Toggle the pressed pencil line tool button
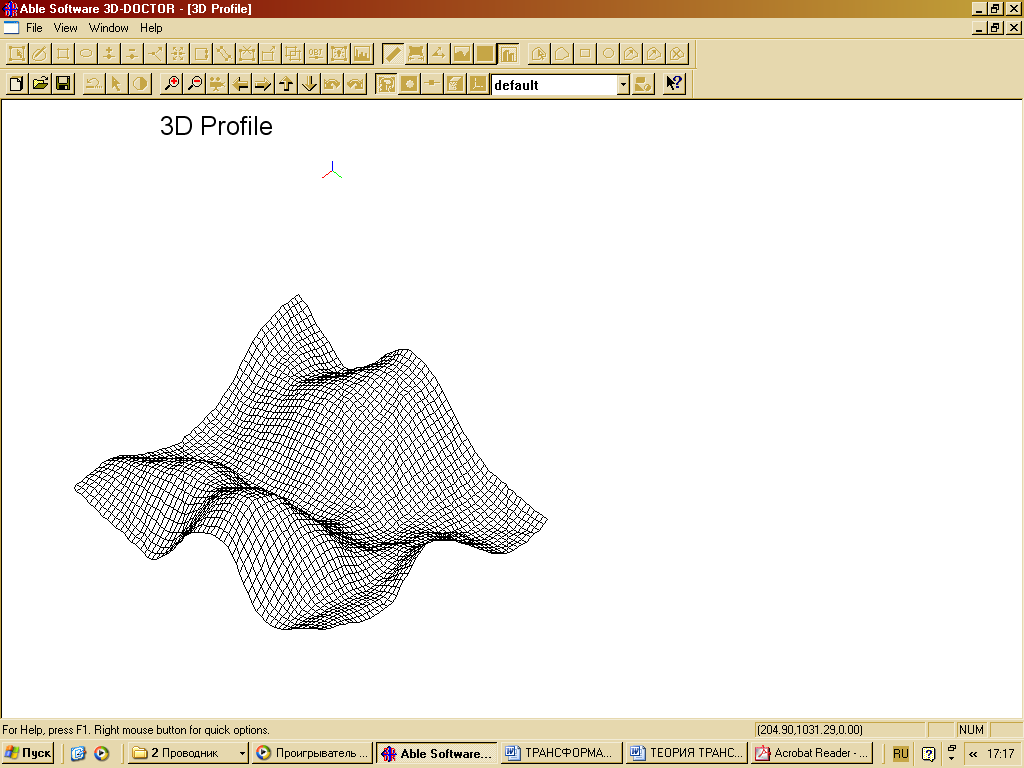The width and height of the screenshot is (1024, 768). pos(392,53)
